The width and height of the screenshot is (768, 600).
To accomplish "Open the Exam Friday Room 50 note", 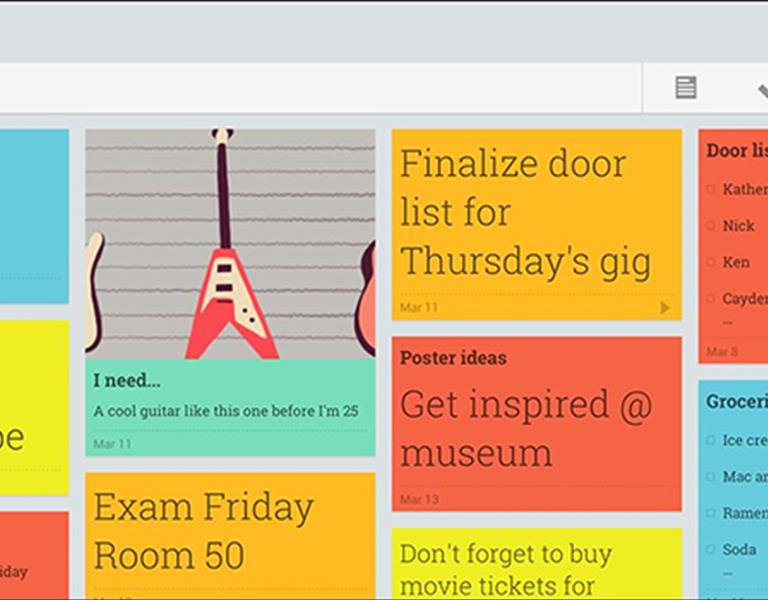I will click(x=230, y=536).
